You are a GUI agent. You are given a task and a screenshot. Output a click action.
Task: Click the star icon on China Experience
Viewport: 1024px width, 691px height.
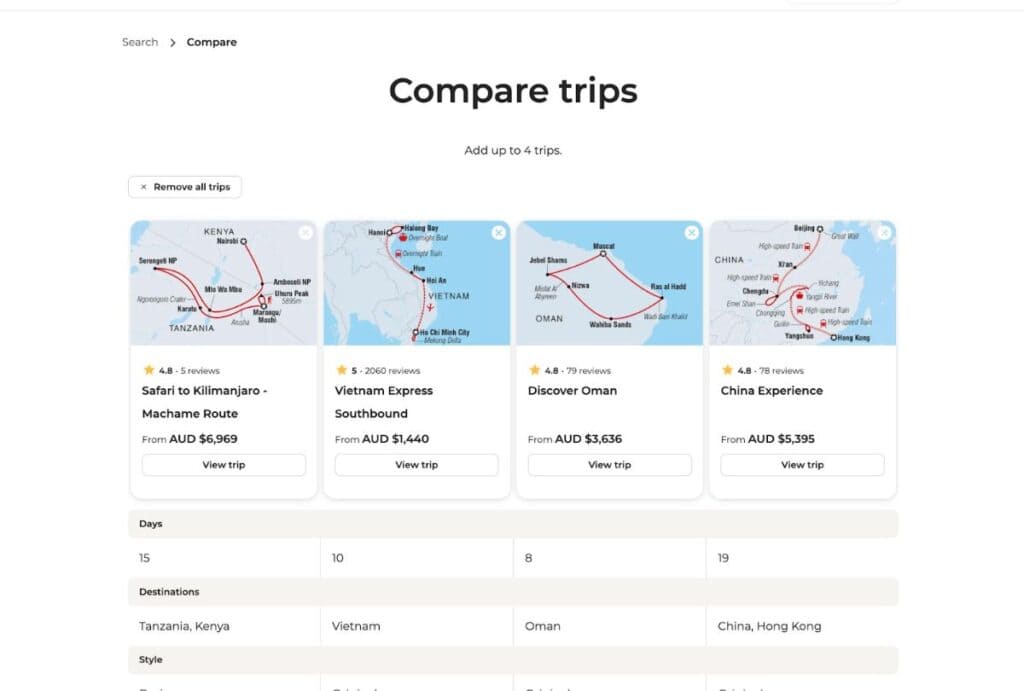click(x=728, y=370)
